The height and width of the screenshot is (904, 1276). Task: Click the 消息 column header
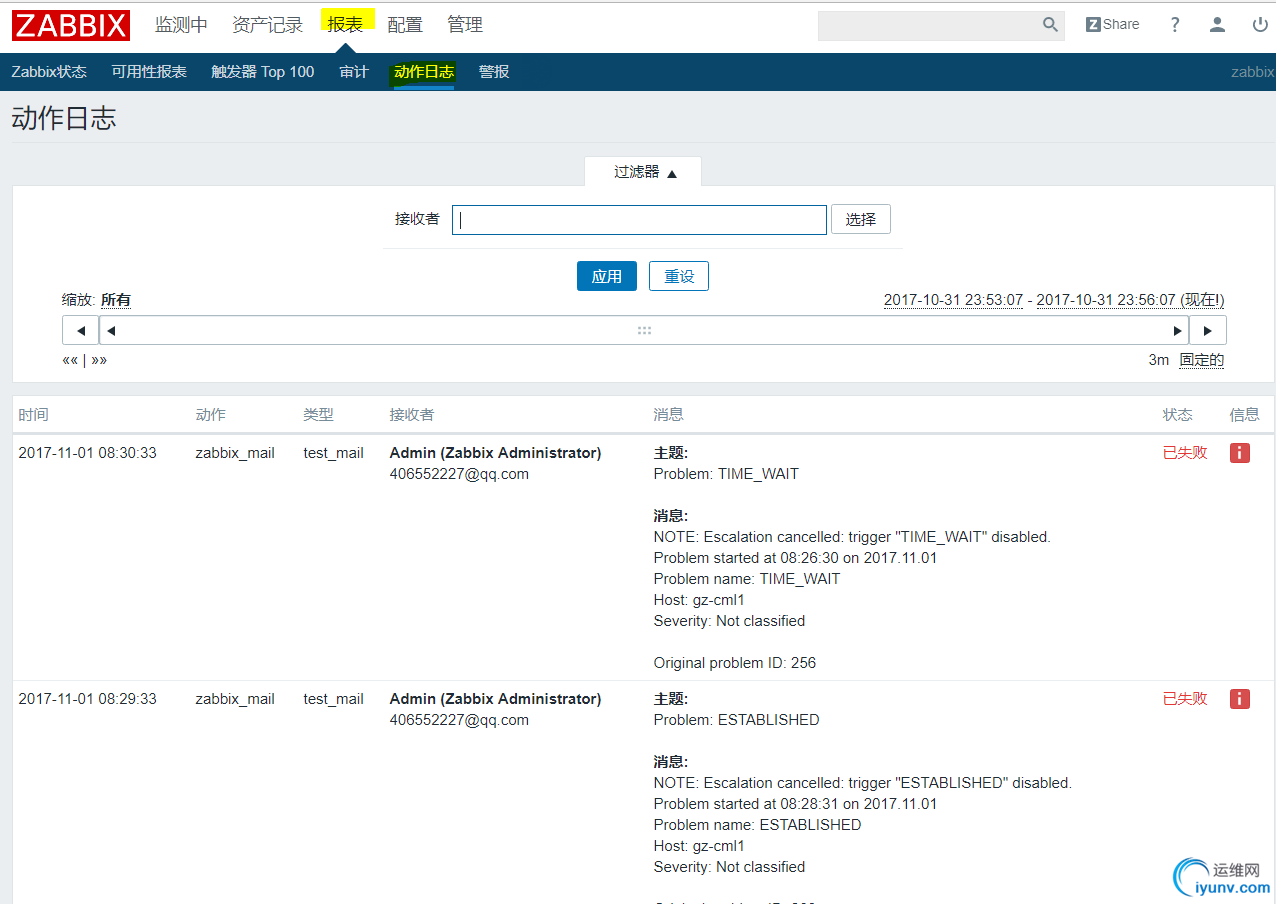669,414
